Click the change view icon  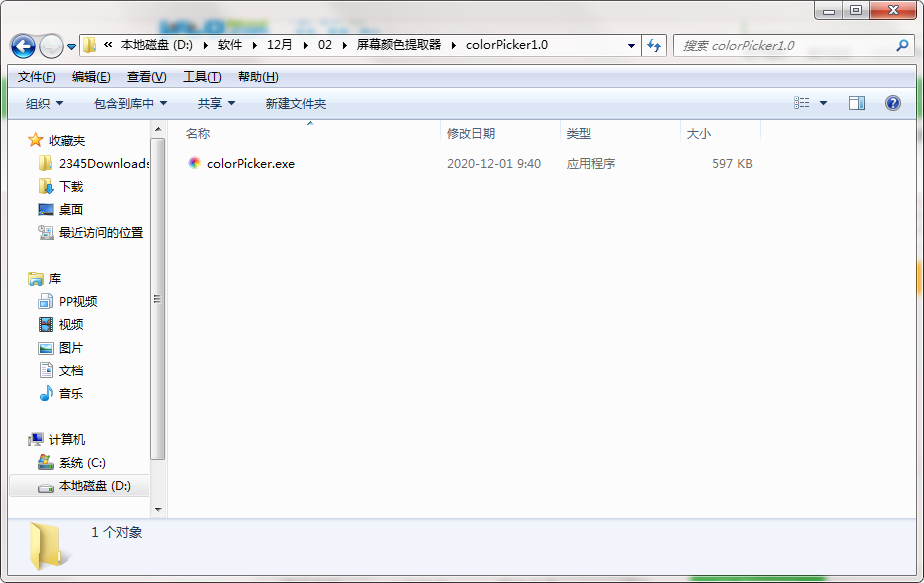coord(801,103)
